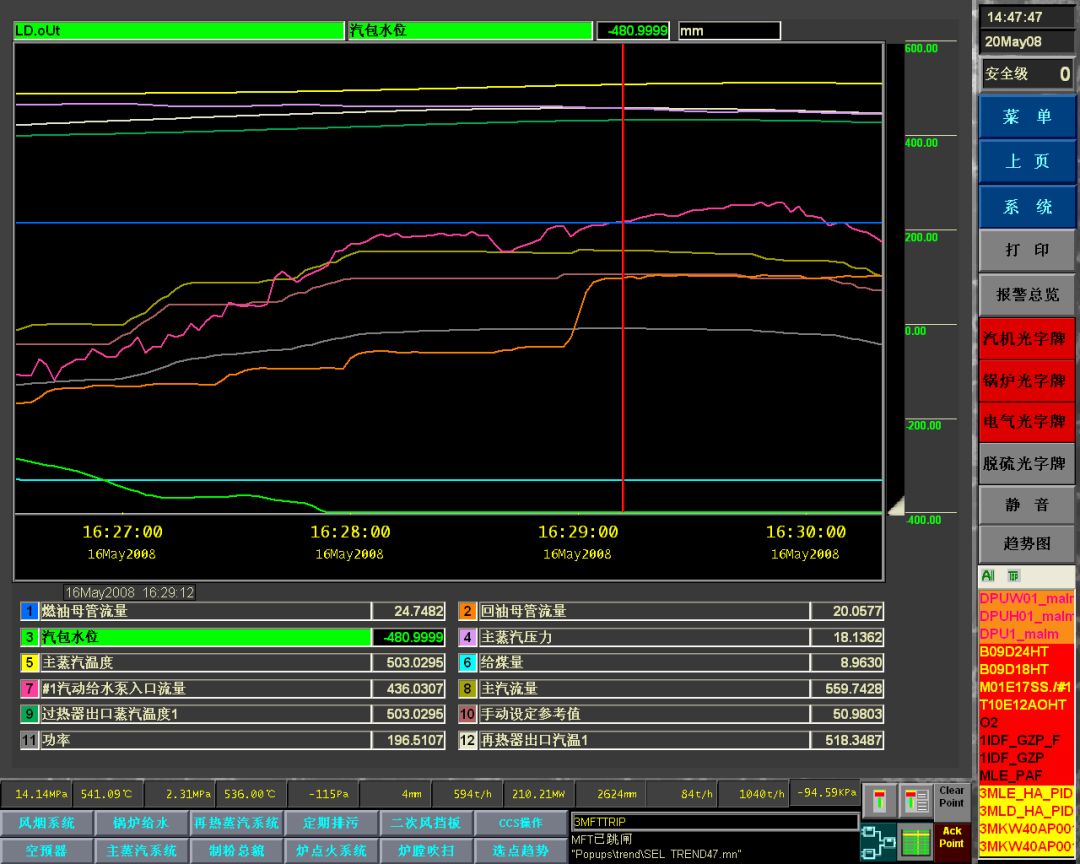Image resolution: width=1080 pixels, height=864 pixels.
Task: Open 脱硫光字牌 desulfurization annunciator
Action: (x=1026, y=464)
